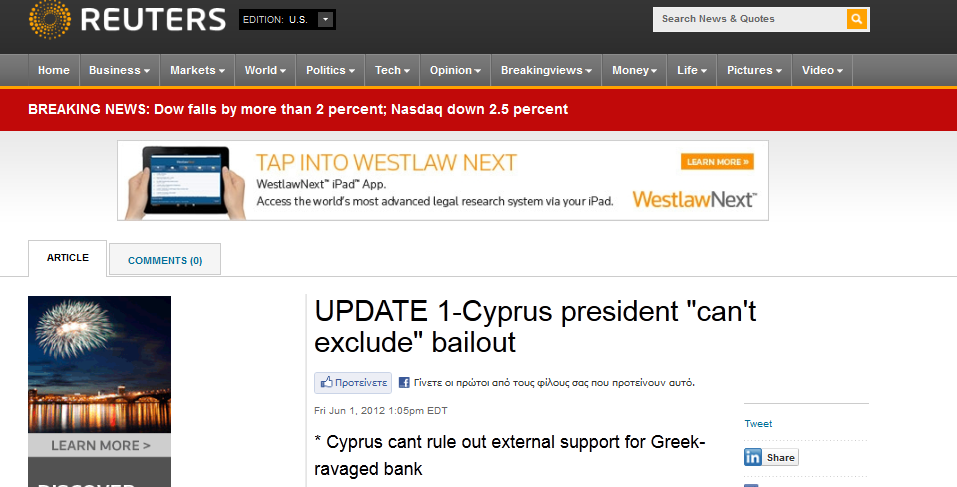The height and width of the screenshot is (487, 957).
Task: Open the Edition U.S. dropdown arrow
Action: (x=326, y=20)
